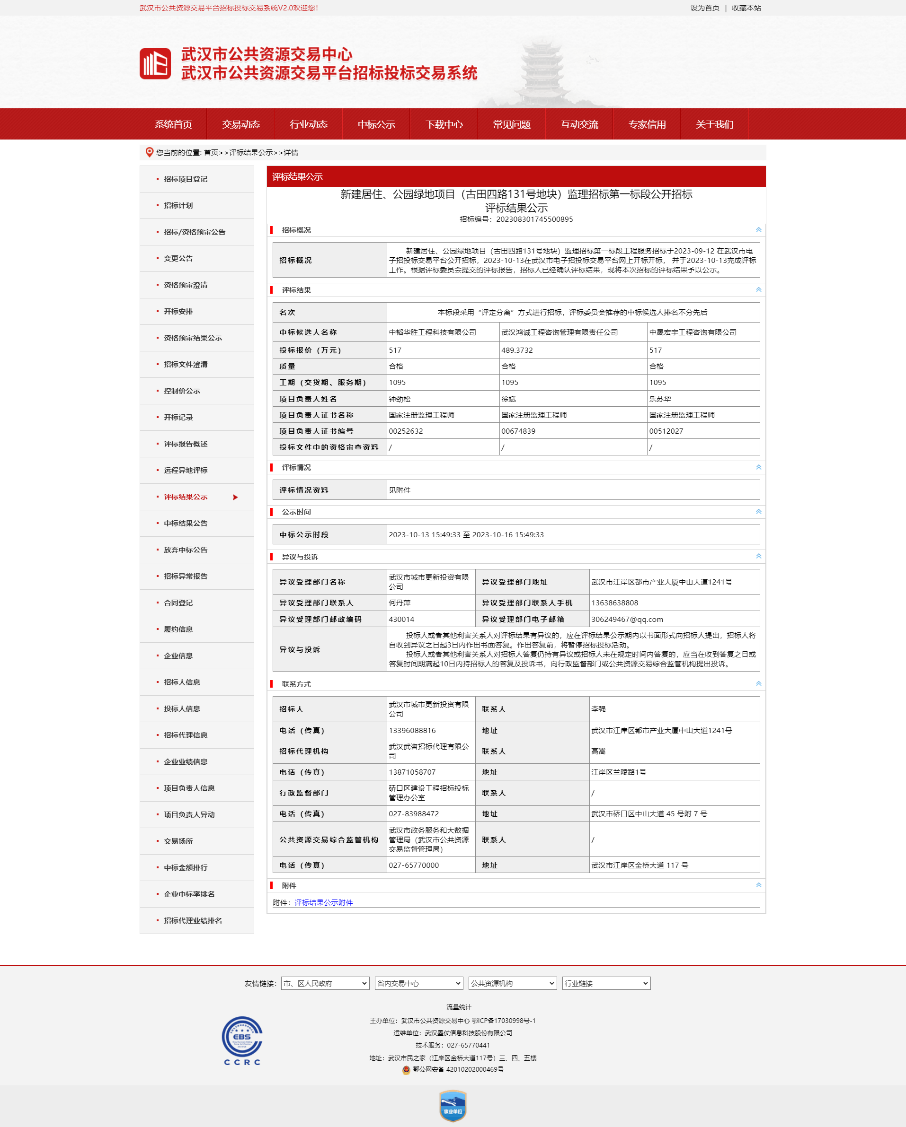Image resolution: width=906 pixels, height=1127 pixels.
Task: Open the 中标公示 navigation tab
Action: (x=376, y=124)
